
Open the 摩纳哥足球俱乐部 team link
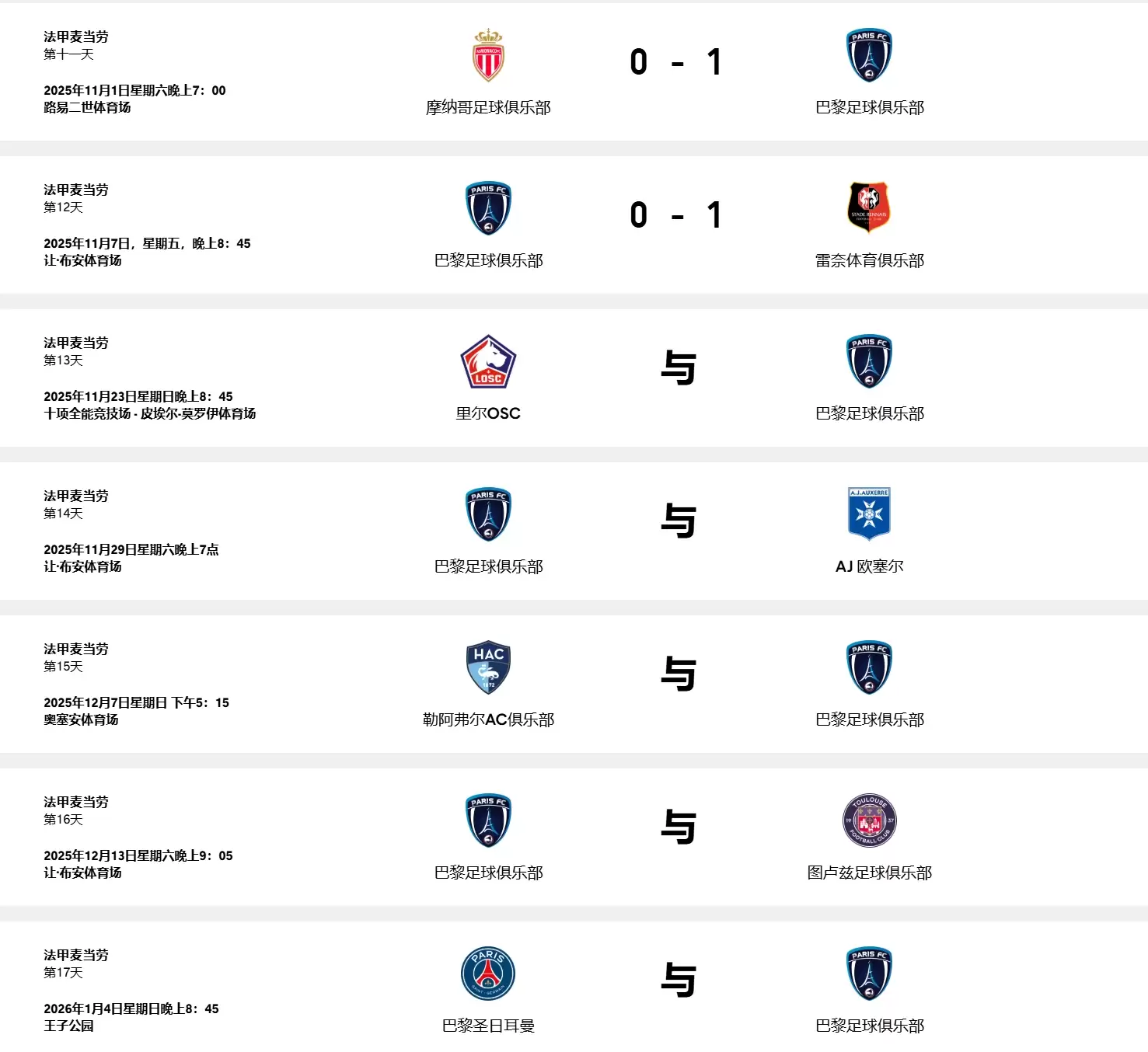488,107
